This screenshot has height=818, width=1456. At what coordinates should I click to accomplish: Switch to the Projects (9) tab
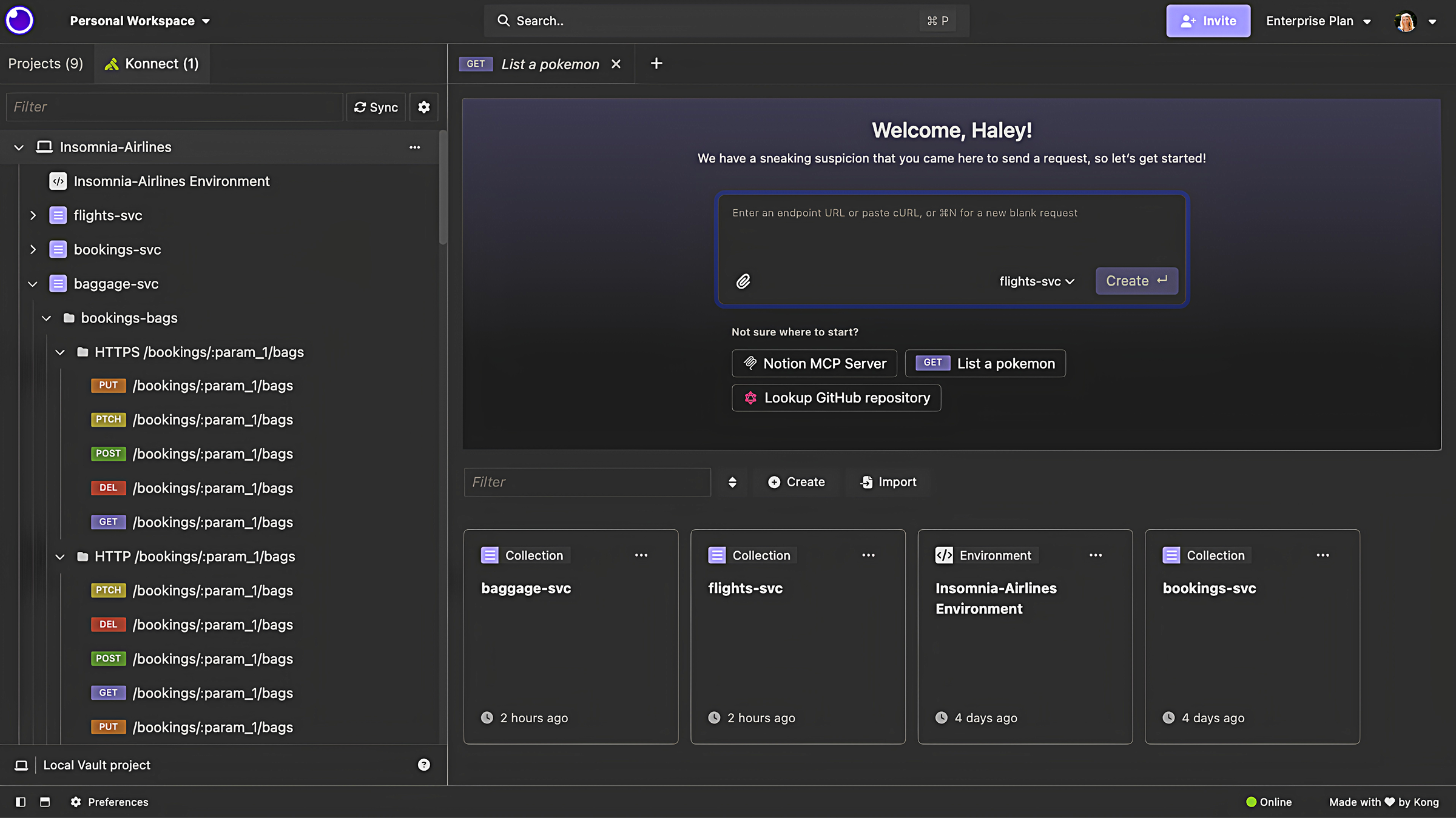(45, 64)
